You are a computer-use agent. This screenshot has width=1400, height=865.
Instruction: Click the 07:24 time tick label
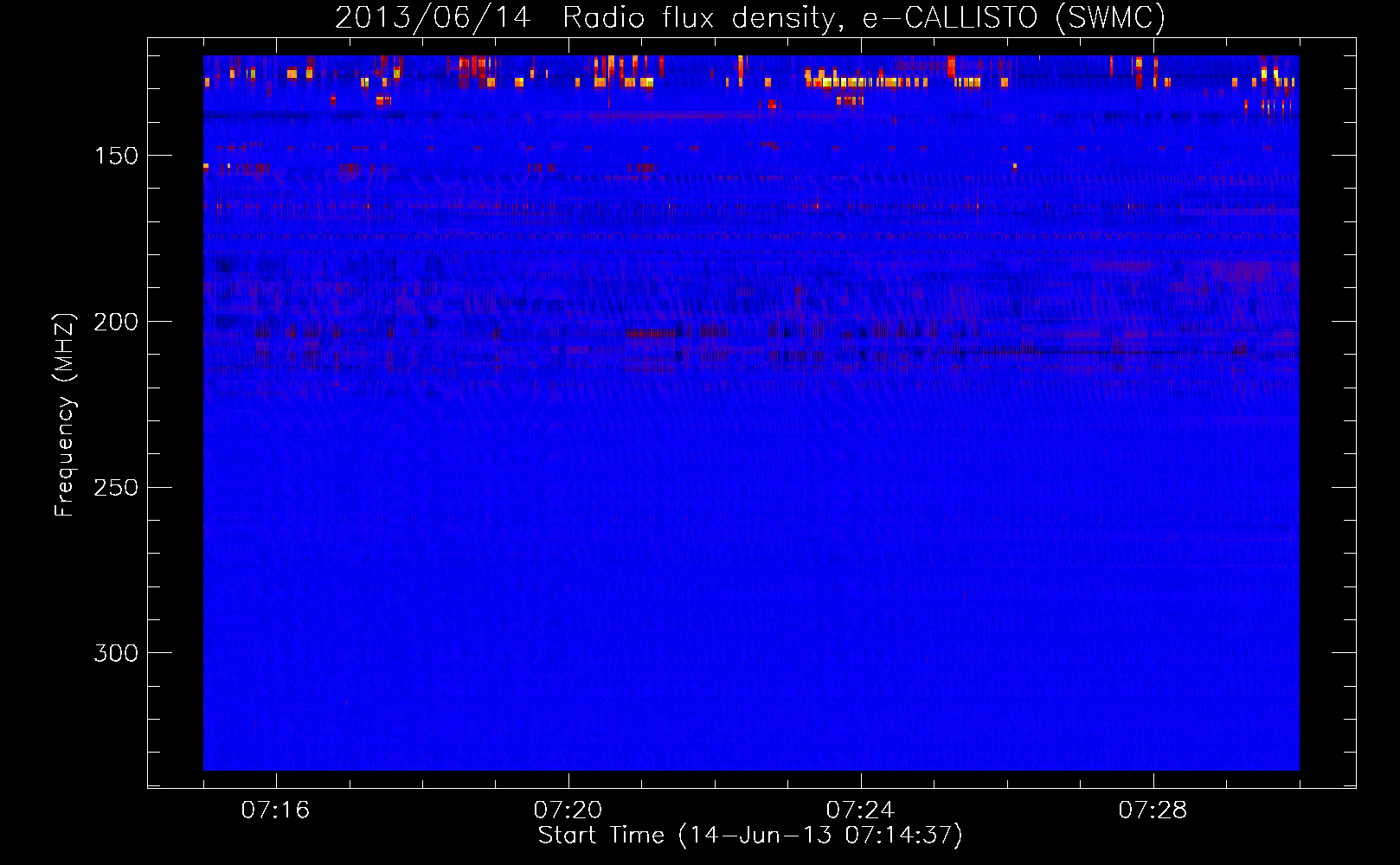pos(860,811)
